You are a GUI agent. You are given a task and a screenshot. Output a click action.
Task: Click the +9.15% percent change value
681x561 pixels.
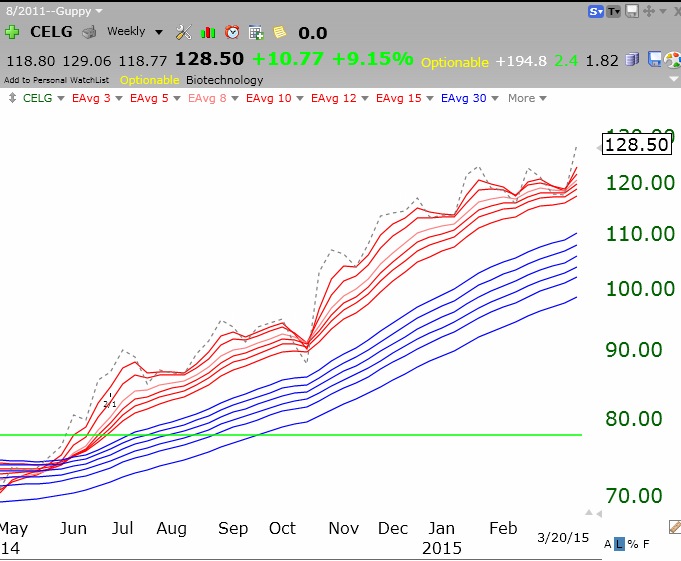coord(373,59)
